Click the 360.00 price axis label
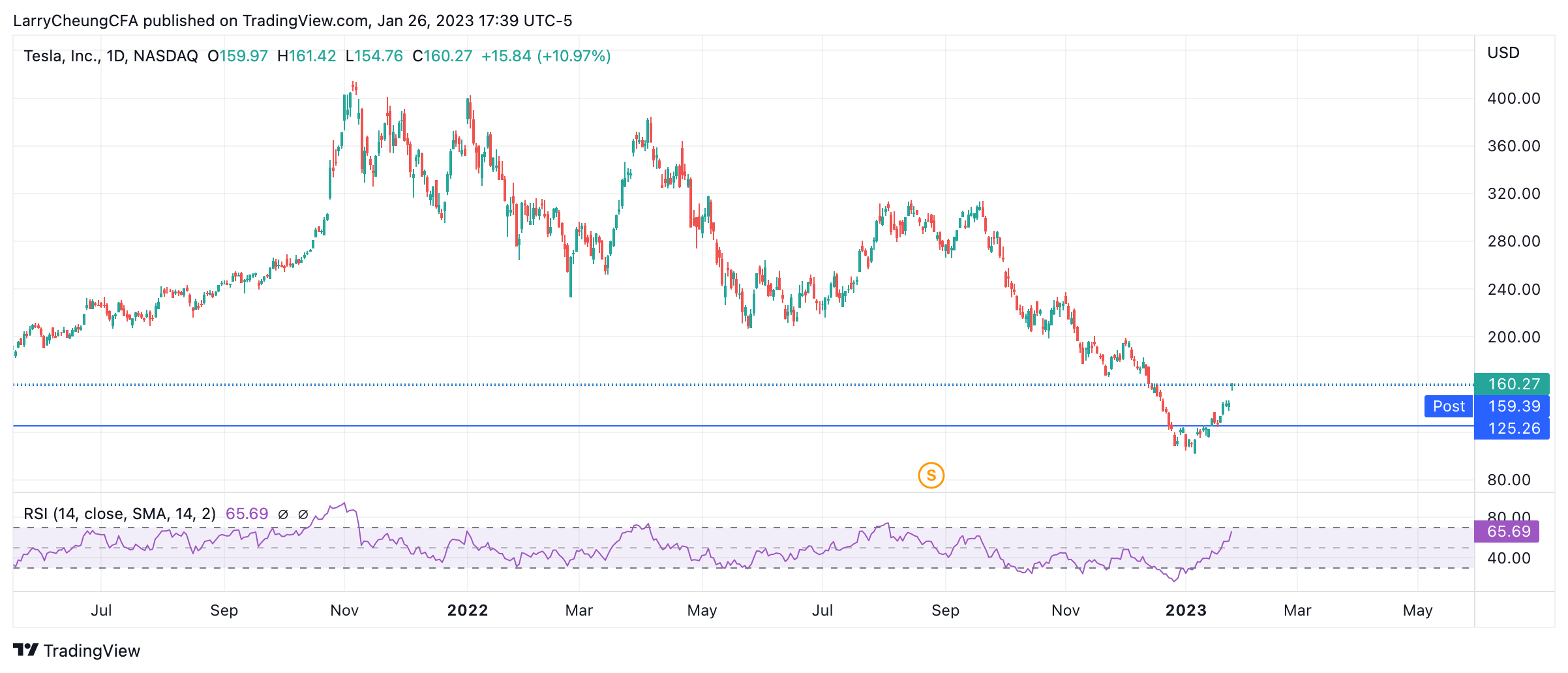 coord(1514,146)
